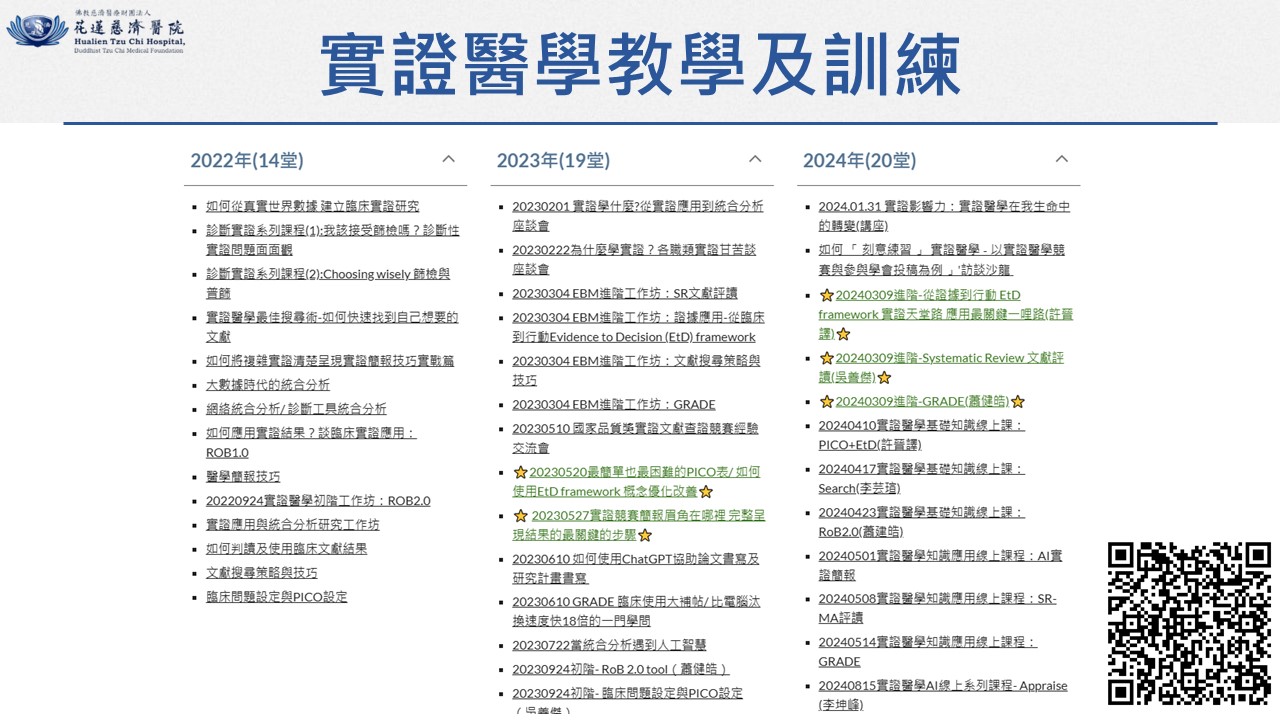Image resolution: width=1280 pixels, height=720 pixels.
Task: Click star before 20240309進階-GRADE link
Action: [826, 402]
